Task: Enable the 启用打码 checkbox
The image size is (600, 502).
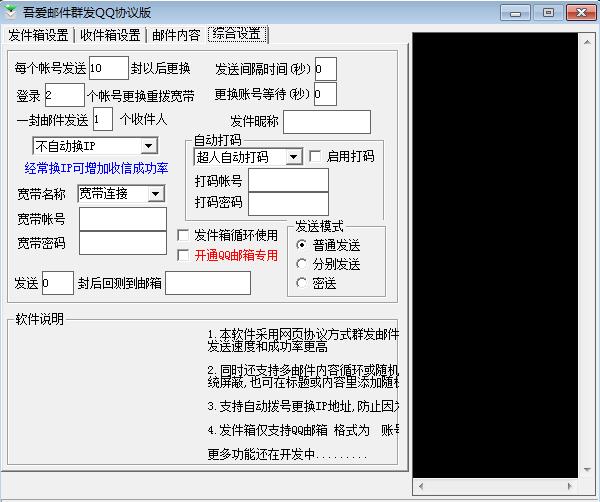Action: coord(315,157)
